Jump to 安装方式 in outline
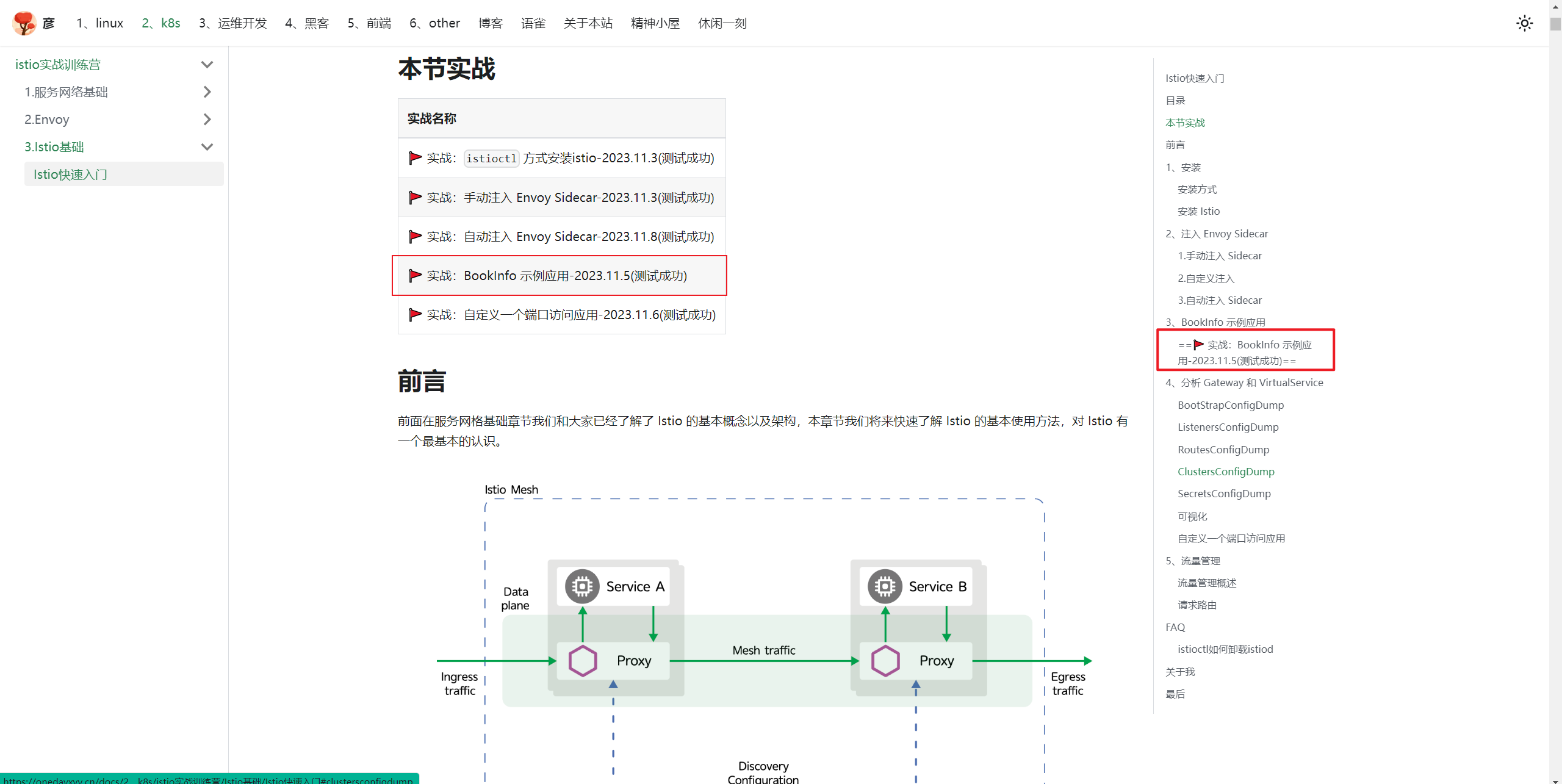 pos(1197,189)
